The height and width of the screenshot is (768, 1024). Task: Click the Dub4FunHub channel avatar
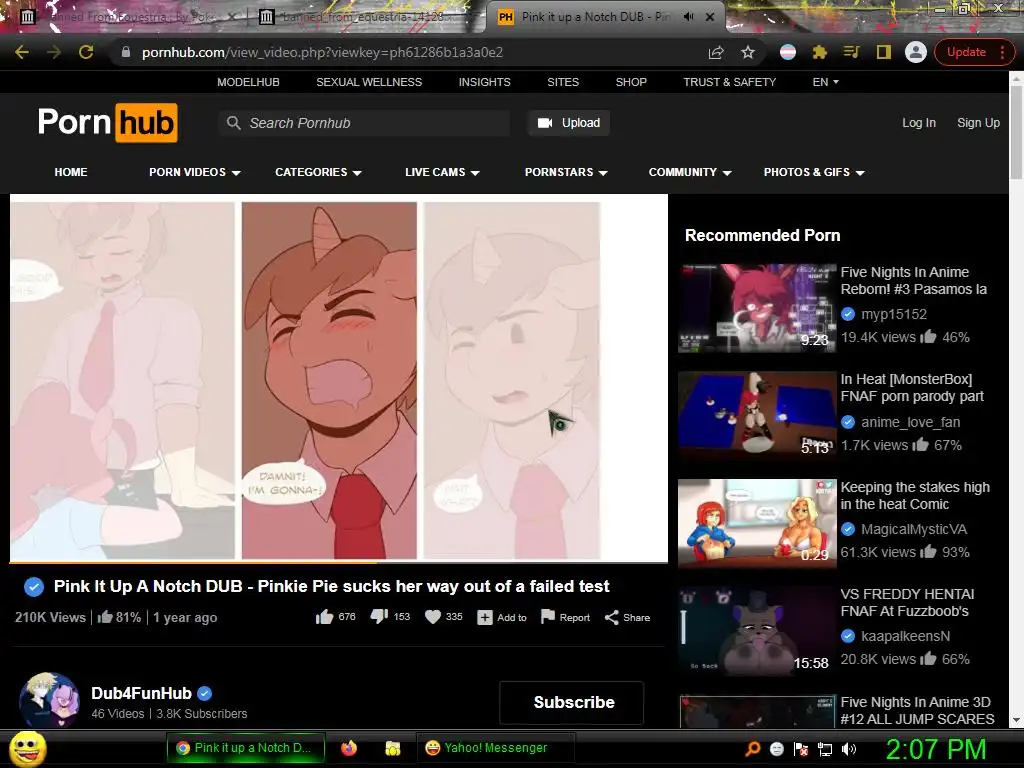click(49, 702)
